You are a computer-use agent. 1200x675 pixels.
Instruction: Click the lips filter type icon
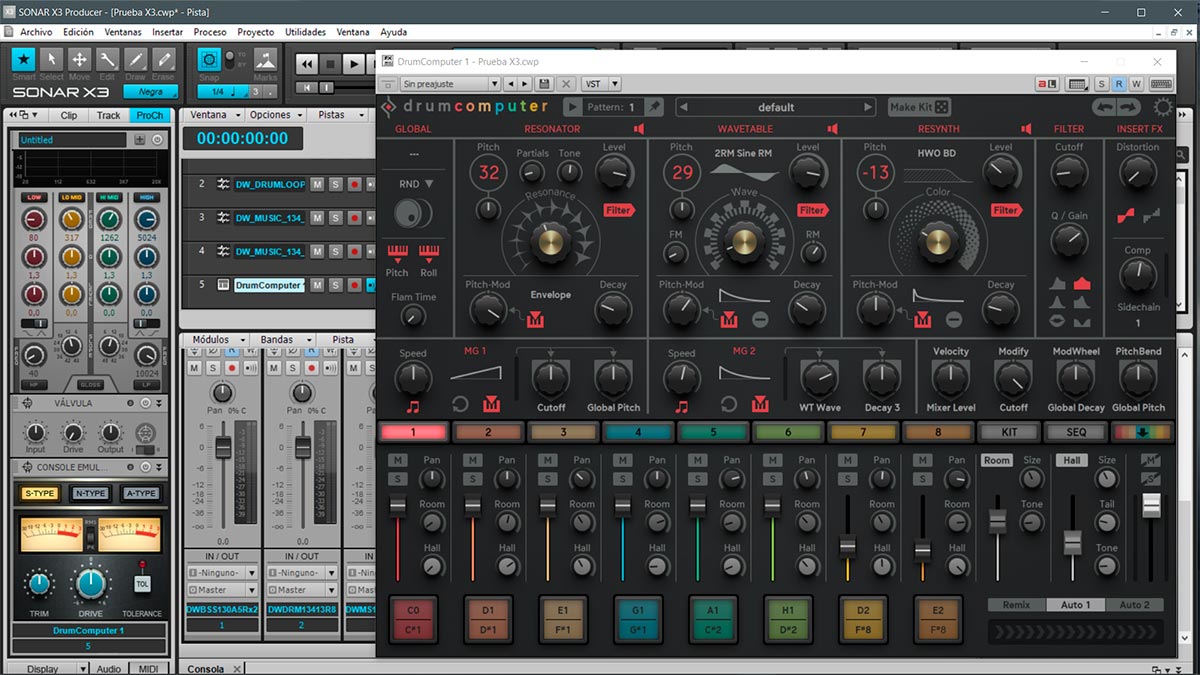click(1057, 321)
